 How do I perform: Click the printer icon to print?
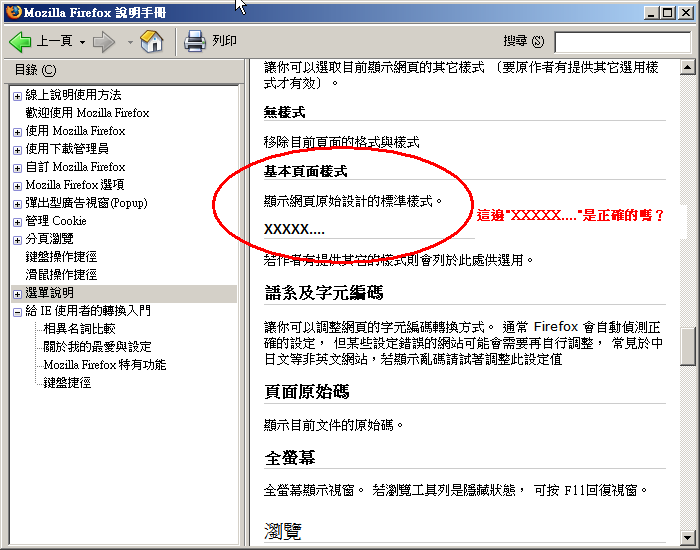coord(195,41)
